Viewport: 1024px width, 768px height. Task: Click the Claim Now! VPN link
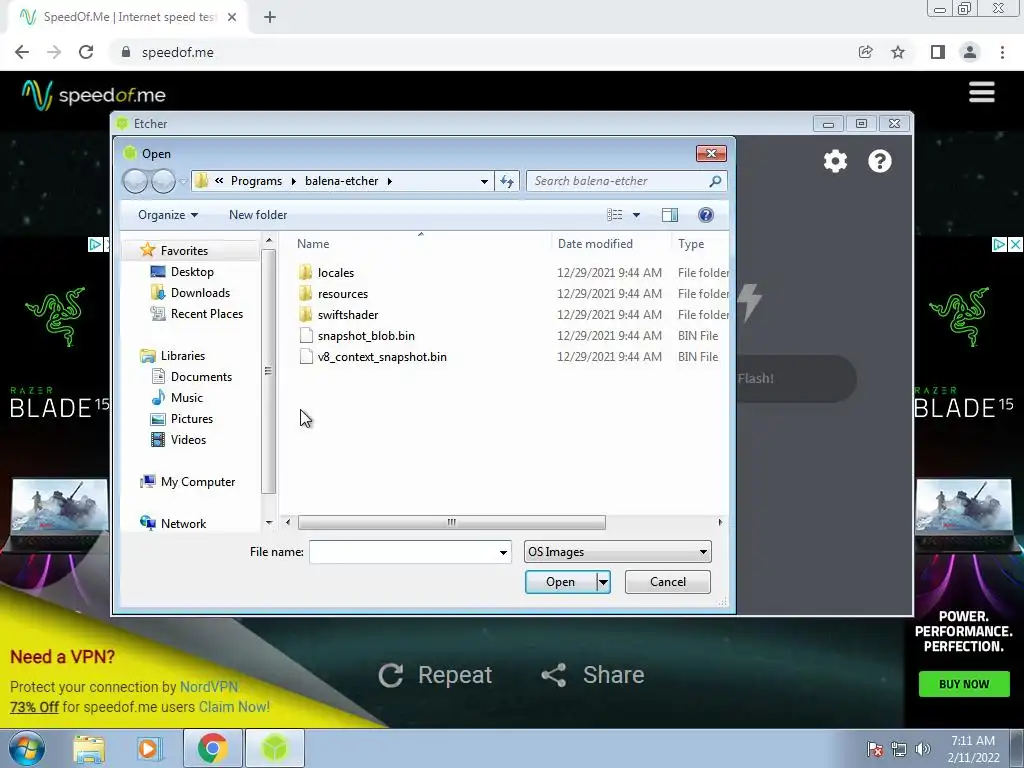click(234, 707)
